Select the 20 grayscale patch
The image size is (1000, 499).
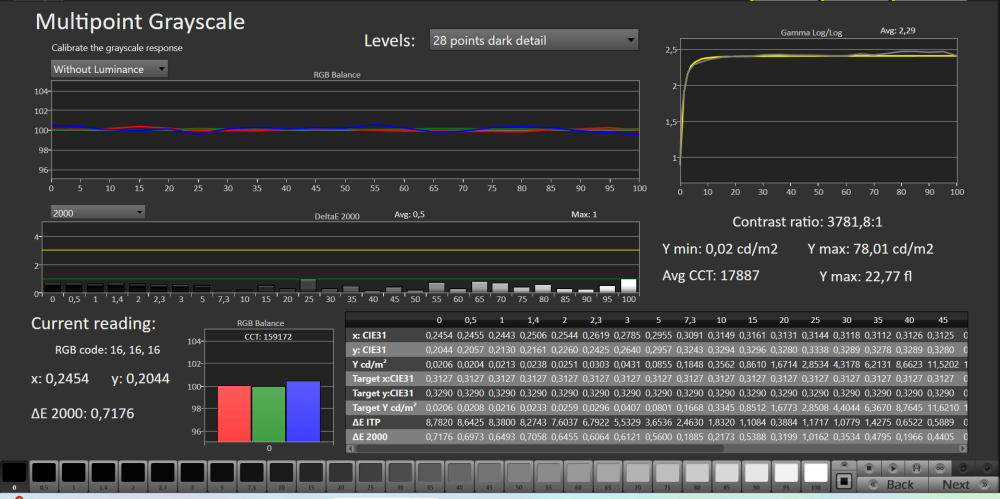(x=341, y=477)
